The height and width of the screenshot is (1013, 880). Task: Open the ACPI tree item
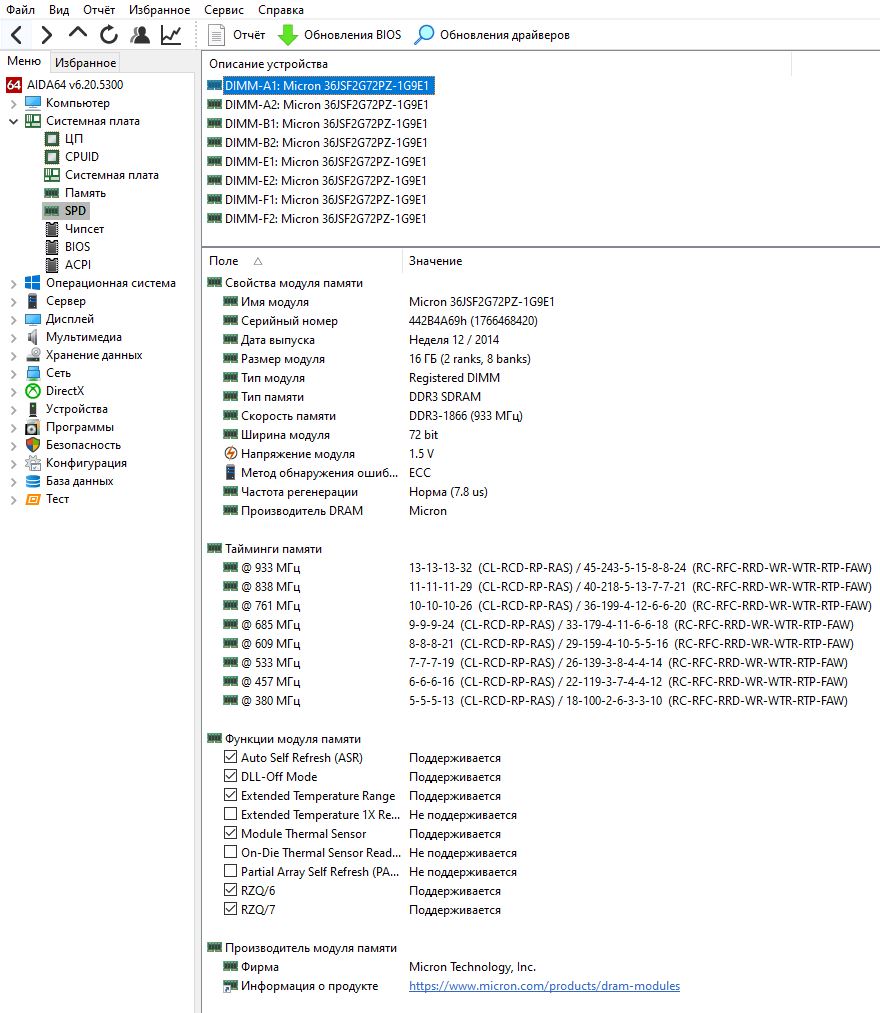click(x=78, y=265)
